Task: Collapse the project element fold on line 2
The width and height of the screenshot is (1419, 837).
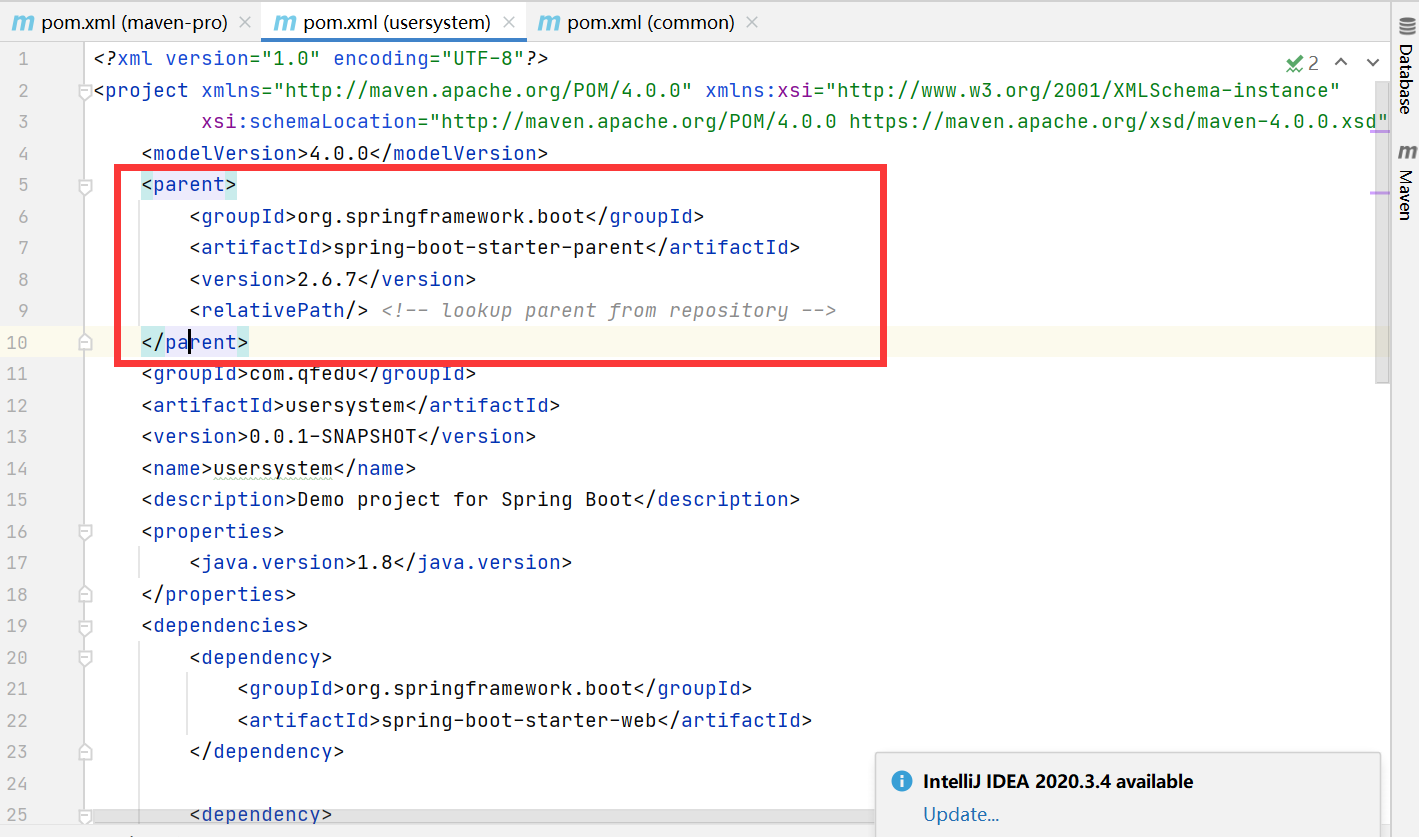Action: [85, 92]
